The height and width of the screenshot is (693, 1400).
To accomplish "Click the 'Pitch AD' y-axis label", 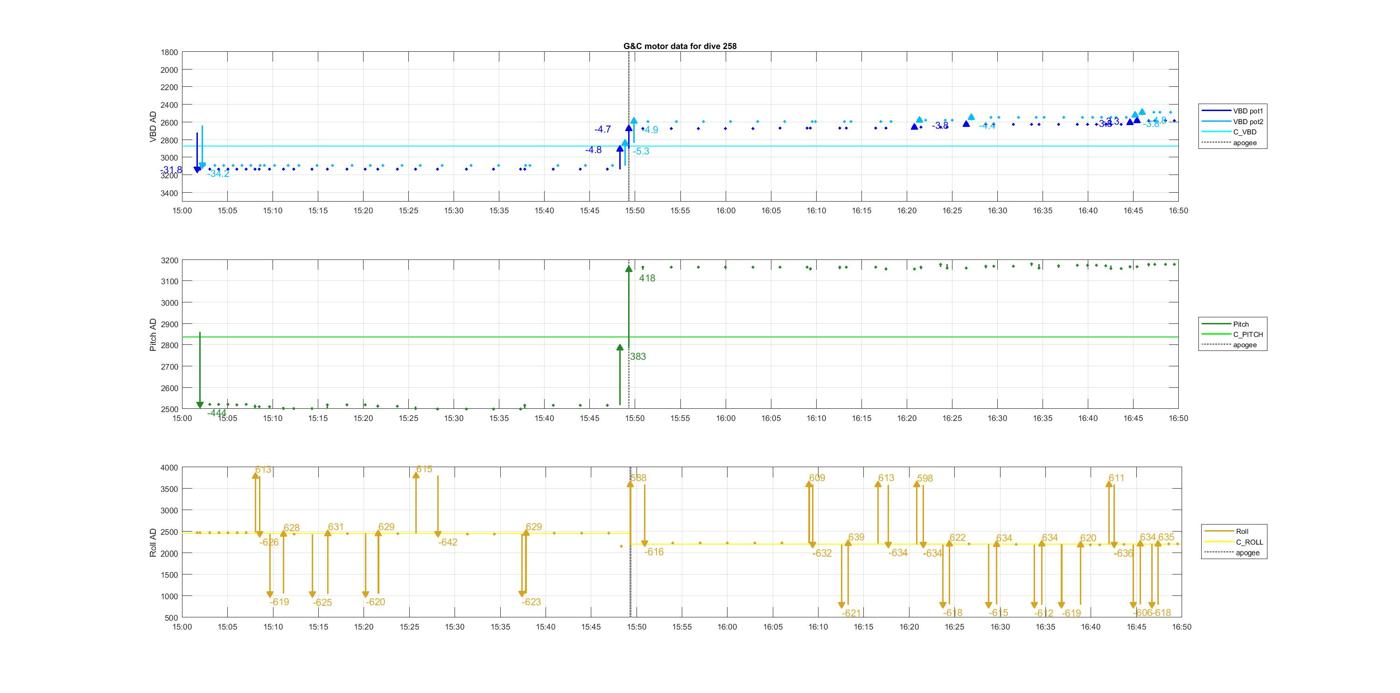I will 154,335.
